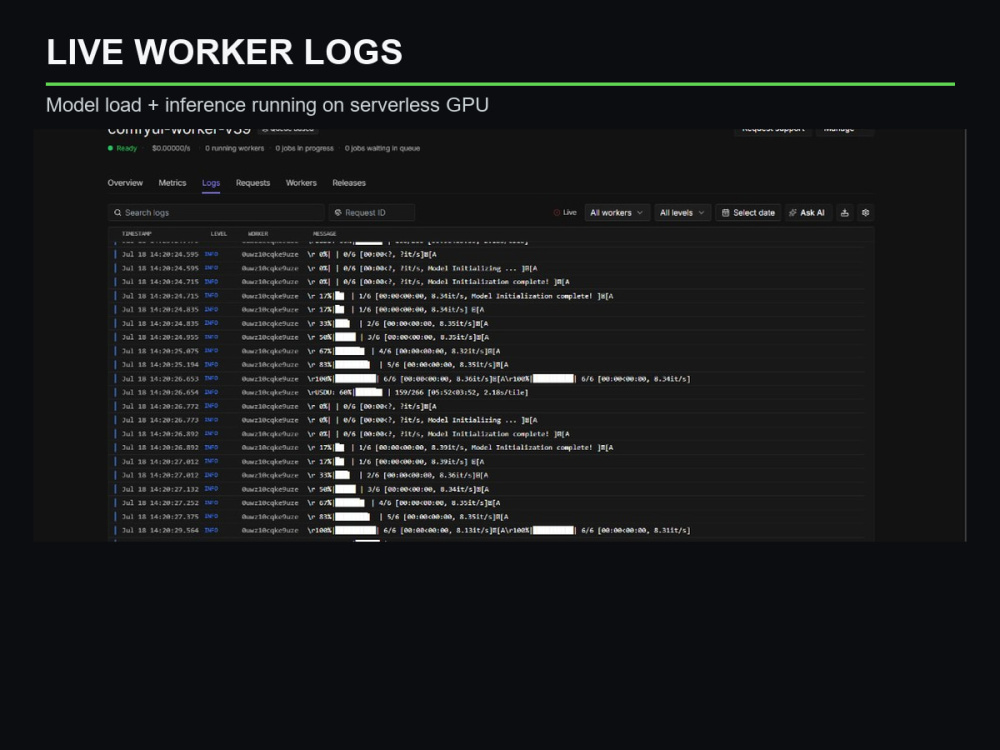This screenshot has height=750, width=1000.
Task: Click the subtitle about serverless GPU inference
Action: [267, 105]
